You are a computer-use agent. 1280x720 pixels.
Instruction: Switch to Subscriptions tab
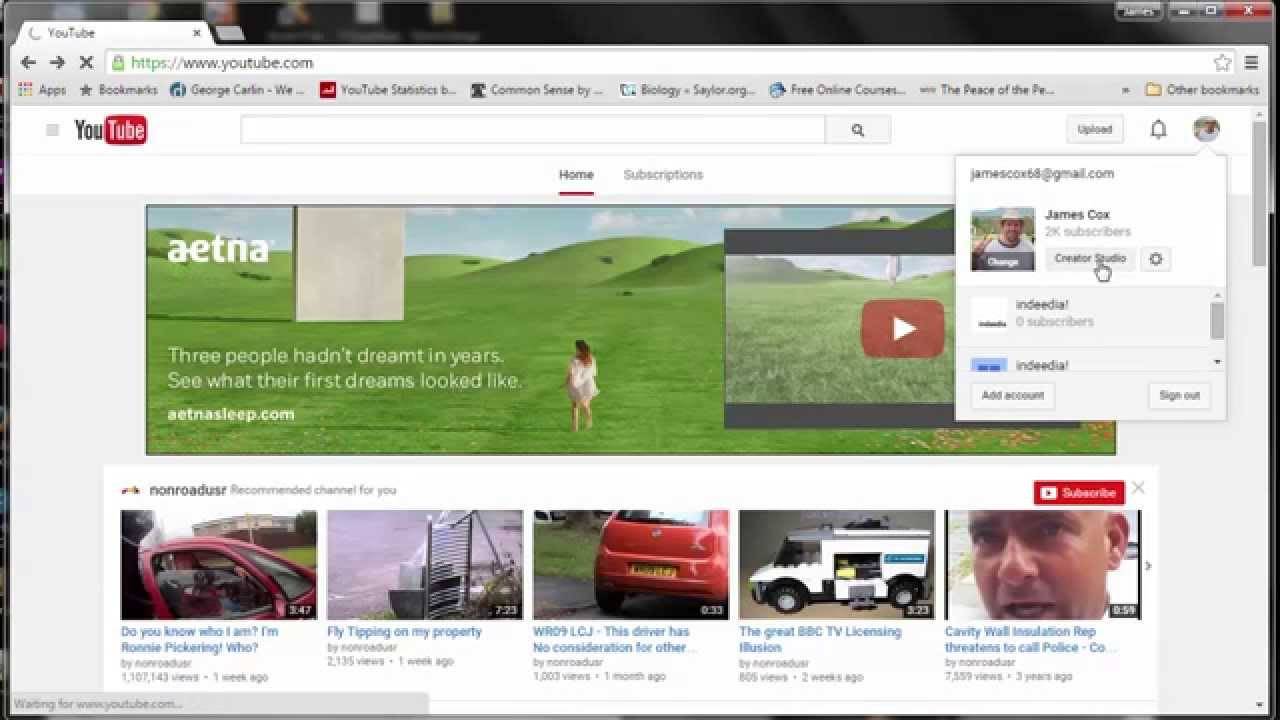663,174
